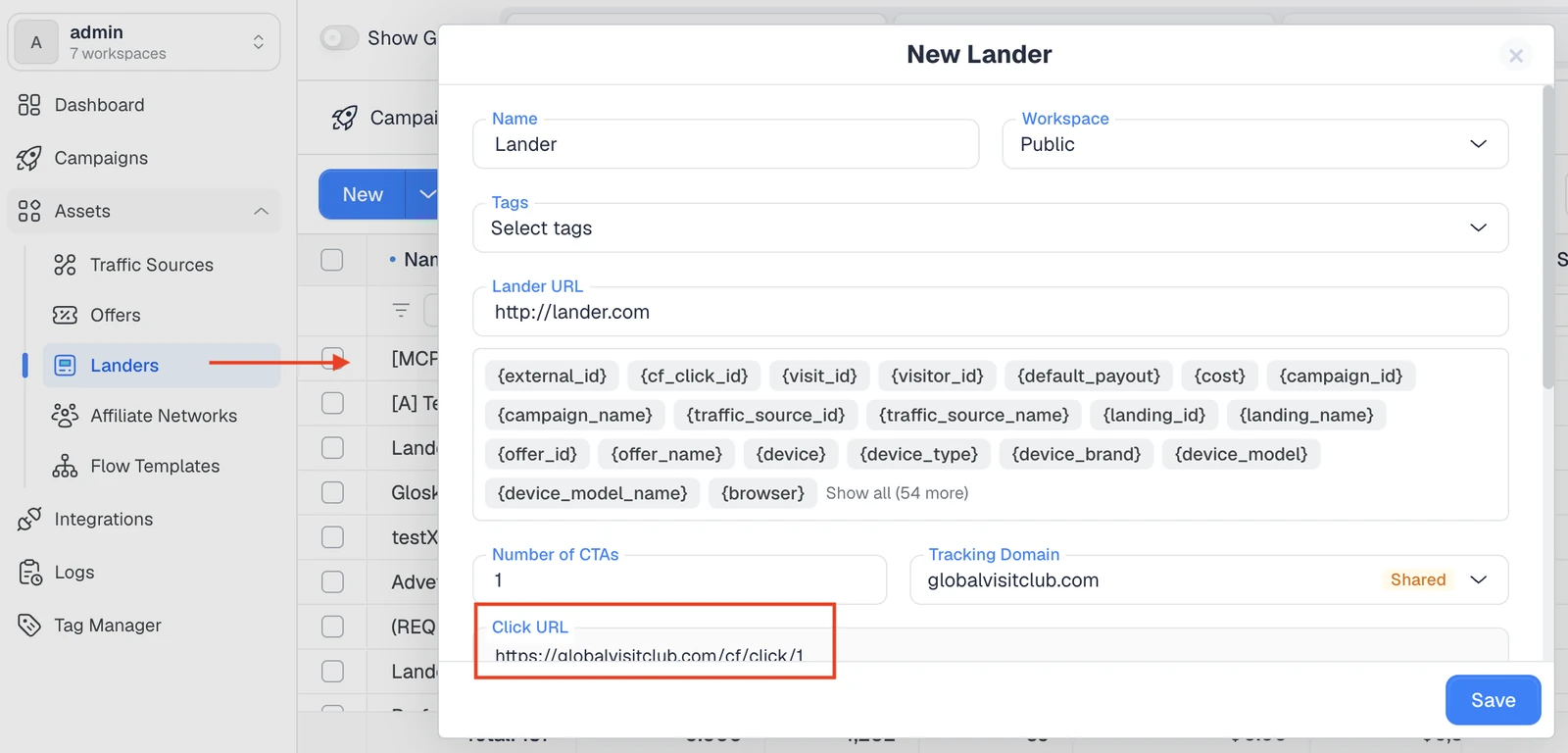
Task: Insert the {offer_id} token
Action: [x=537, y=454]
